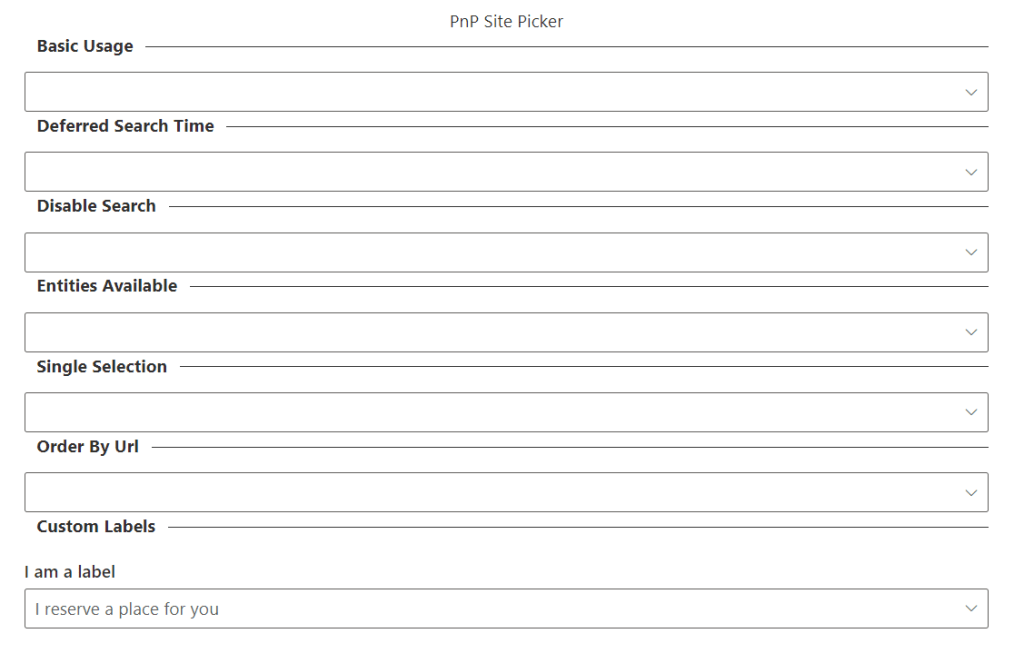Click the Basic Usage dropdown chevron icon
The width and height of the screenshot is (1024, 663).
[970, 92]
